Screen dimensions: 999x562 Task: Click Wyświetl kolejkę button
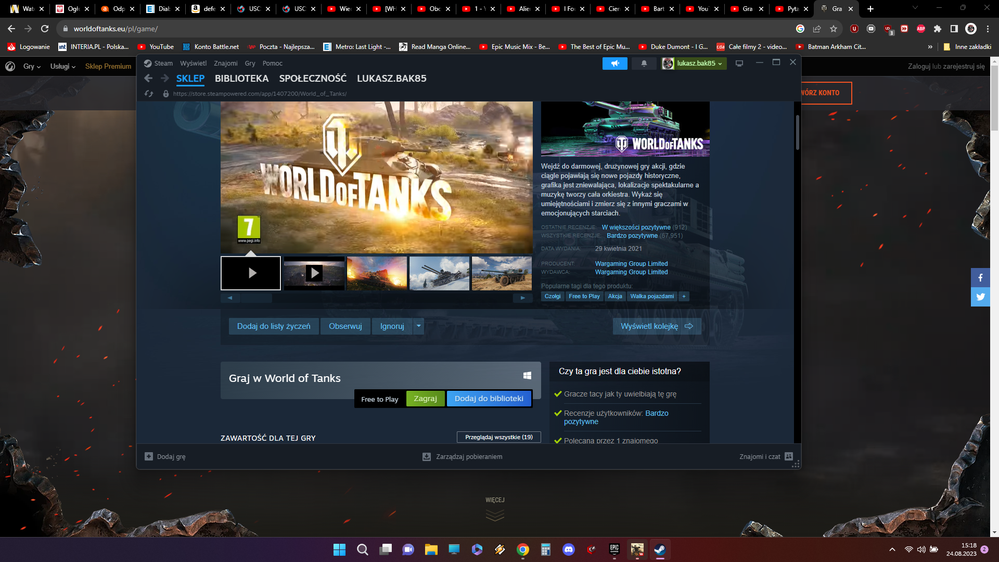coord(657,326)
